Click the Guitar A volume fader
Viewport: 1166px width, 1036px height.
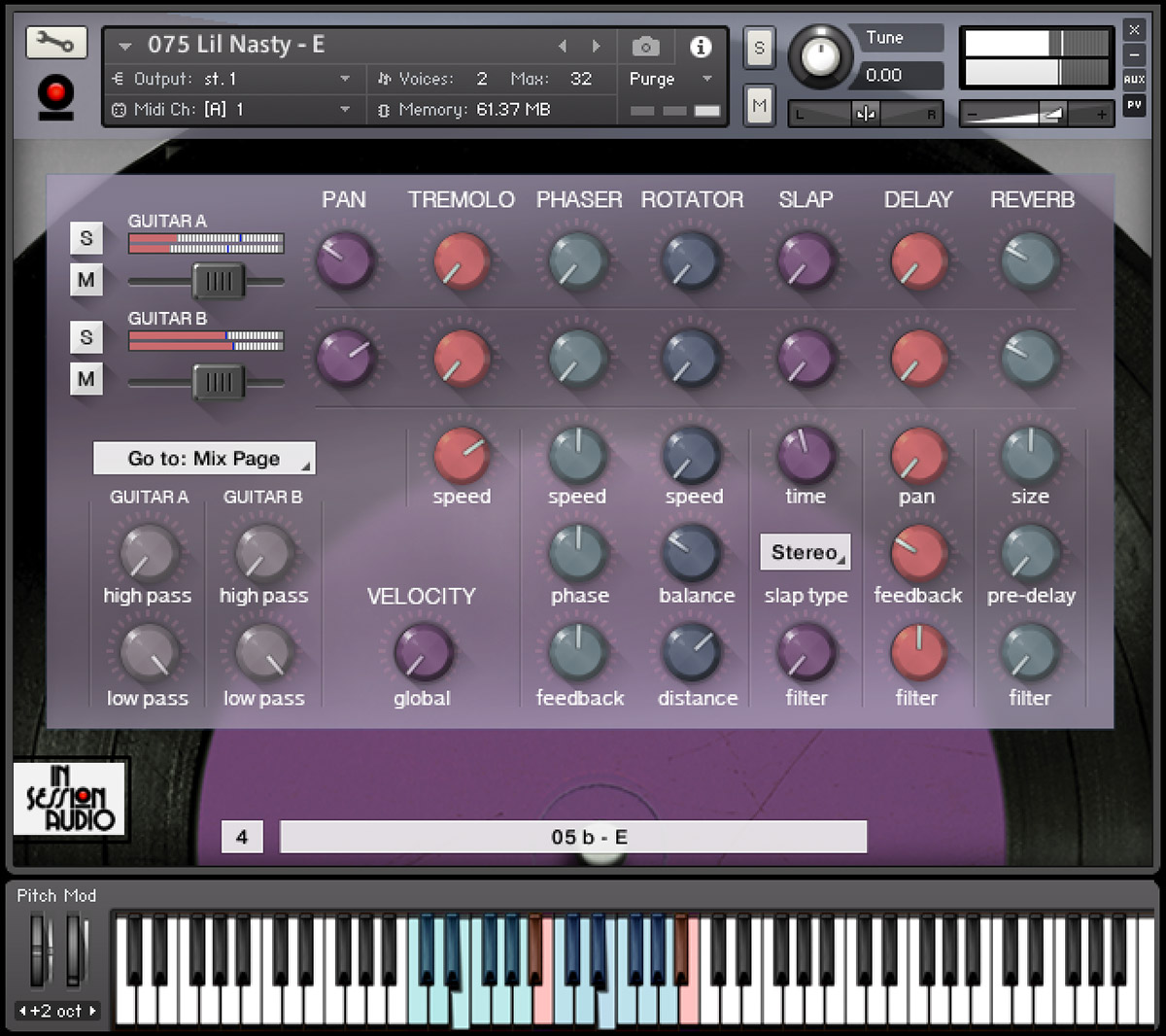coord(218,282)
